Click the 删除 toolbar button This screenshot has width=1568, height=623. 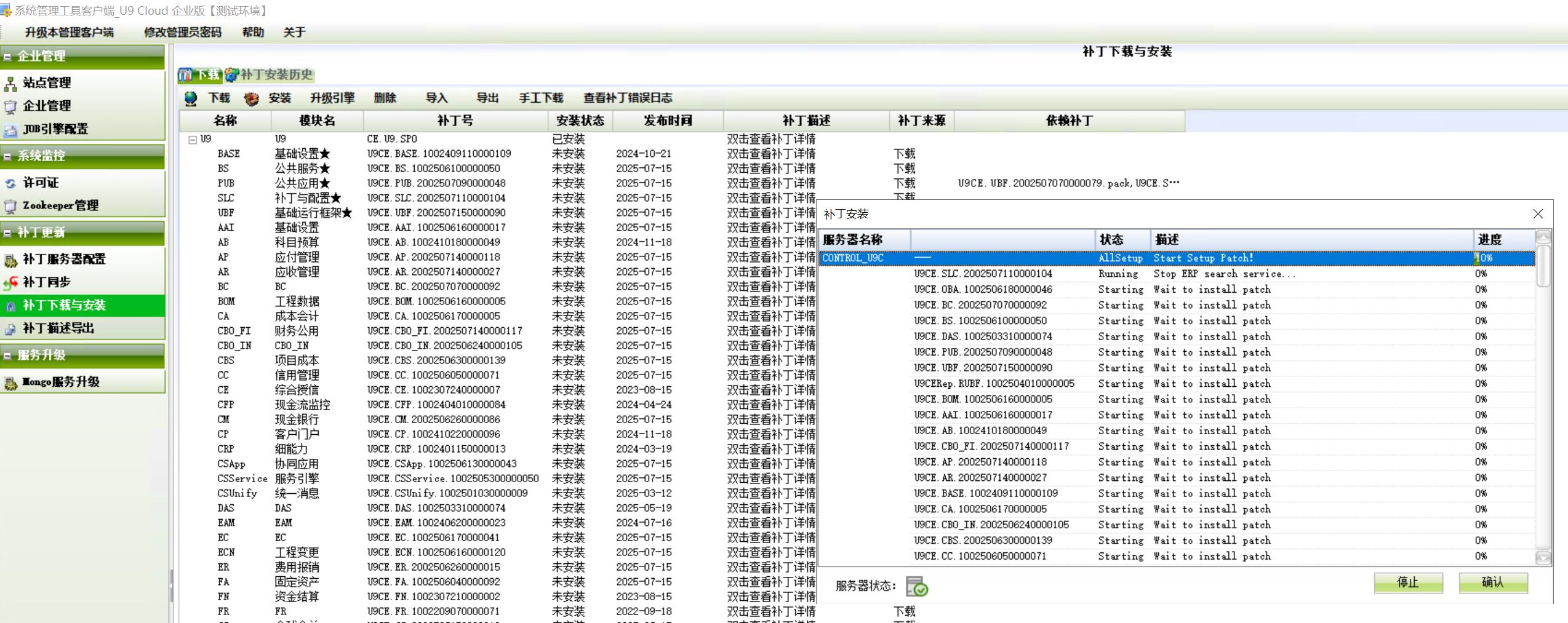[x=385, y=98]
